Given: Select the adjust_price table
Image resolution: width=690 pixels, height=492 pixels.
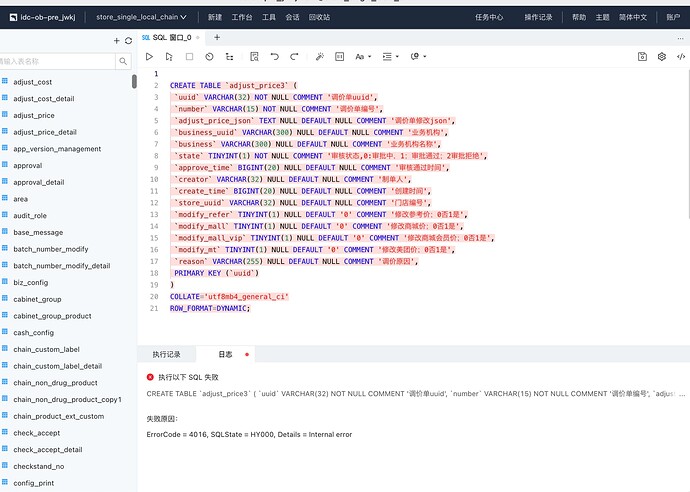Looking at the screenshot, I should pyautogui.click(x=34, y=115).
